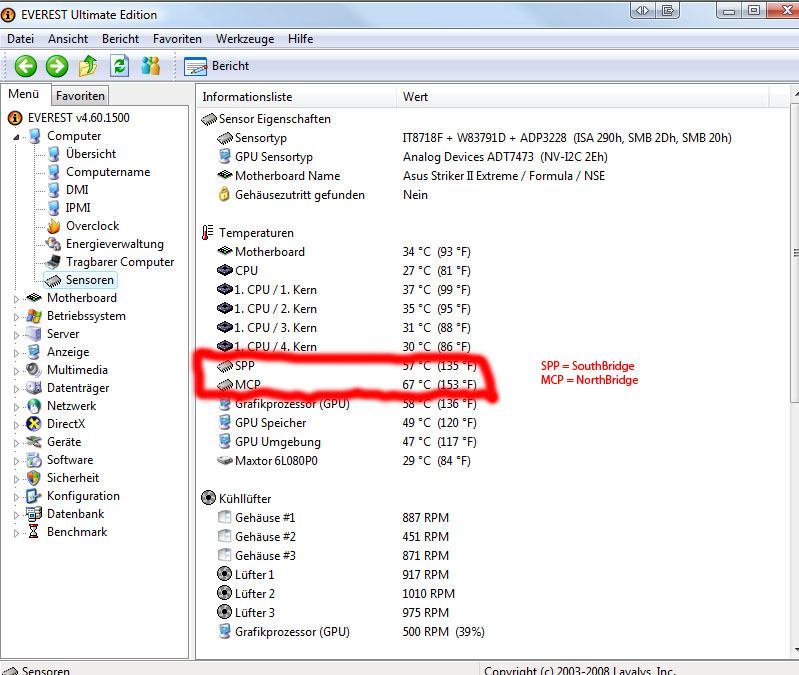The width and height of the screenshot is (799, 675).
Task: Click the Multimedia speaker icon
Action: pyautogui.click(x=34, y=369)
